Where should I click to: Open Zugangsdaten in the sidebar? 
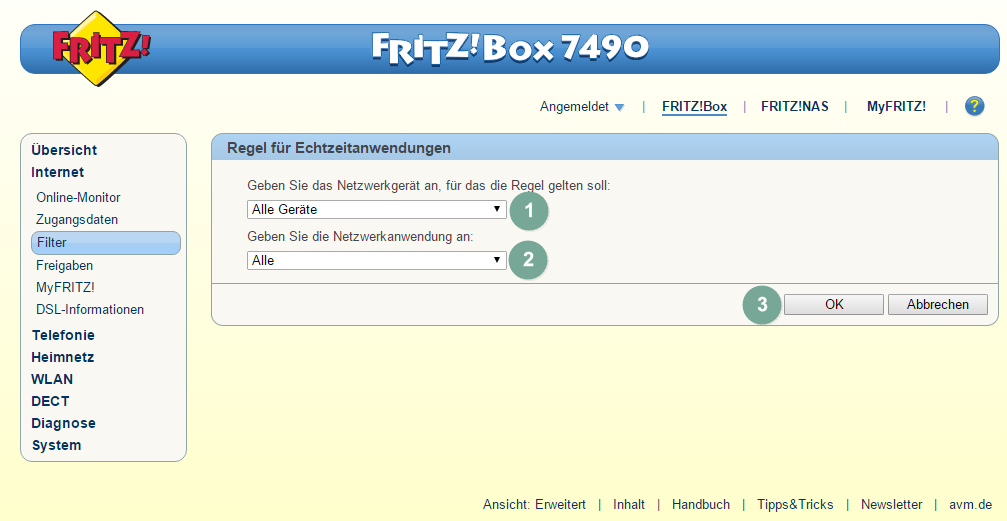77,220
